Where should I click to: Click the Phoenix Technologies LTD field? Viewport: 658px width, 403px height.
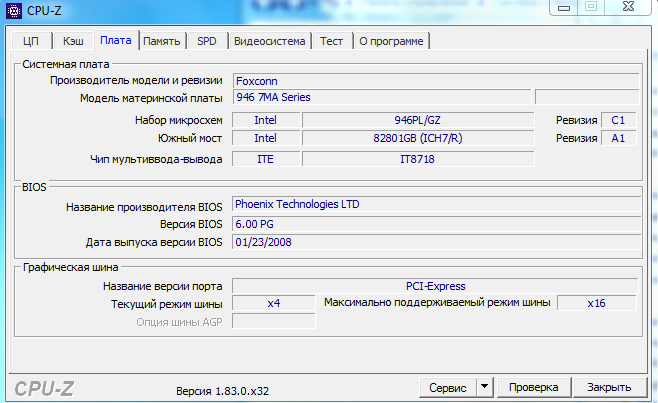(x=436, y=204)
